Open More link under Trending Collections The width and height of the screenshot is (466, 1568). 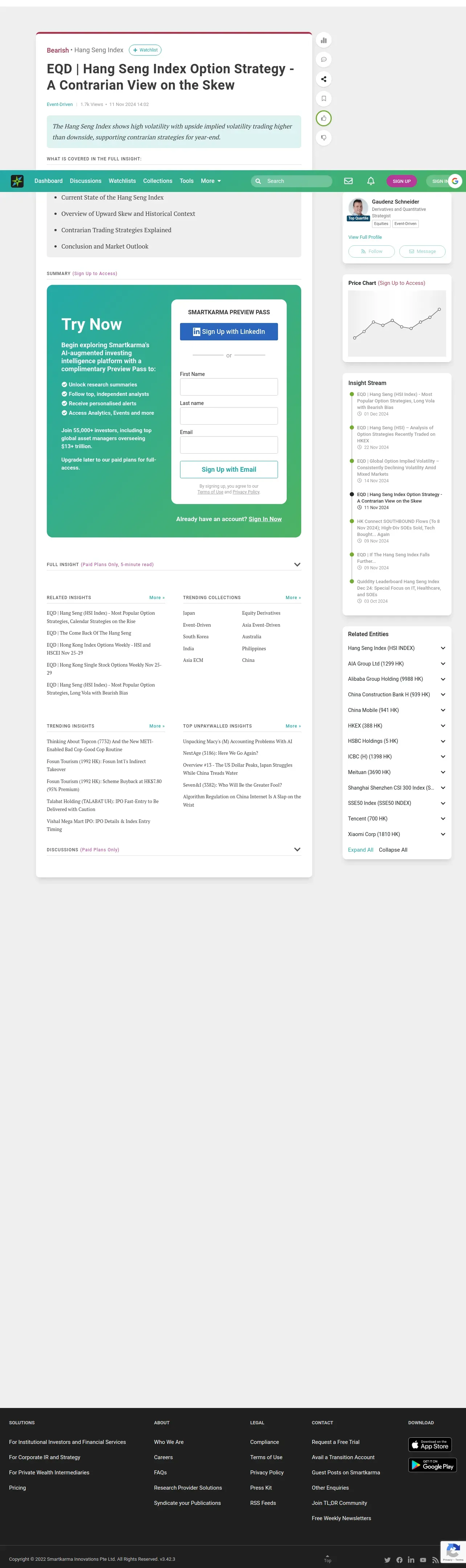pos(293,598)
